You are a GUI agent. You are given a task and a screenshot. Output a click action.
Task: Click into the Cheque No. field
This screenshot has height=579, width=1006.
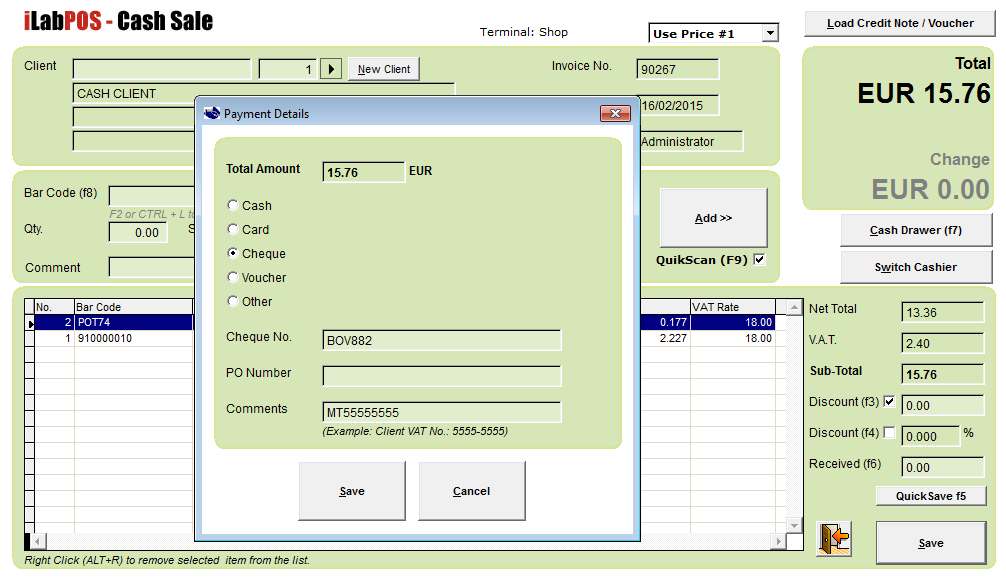point(441,341)
